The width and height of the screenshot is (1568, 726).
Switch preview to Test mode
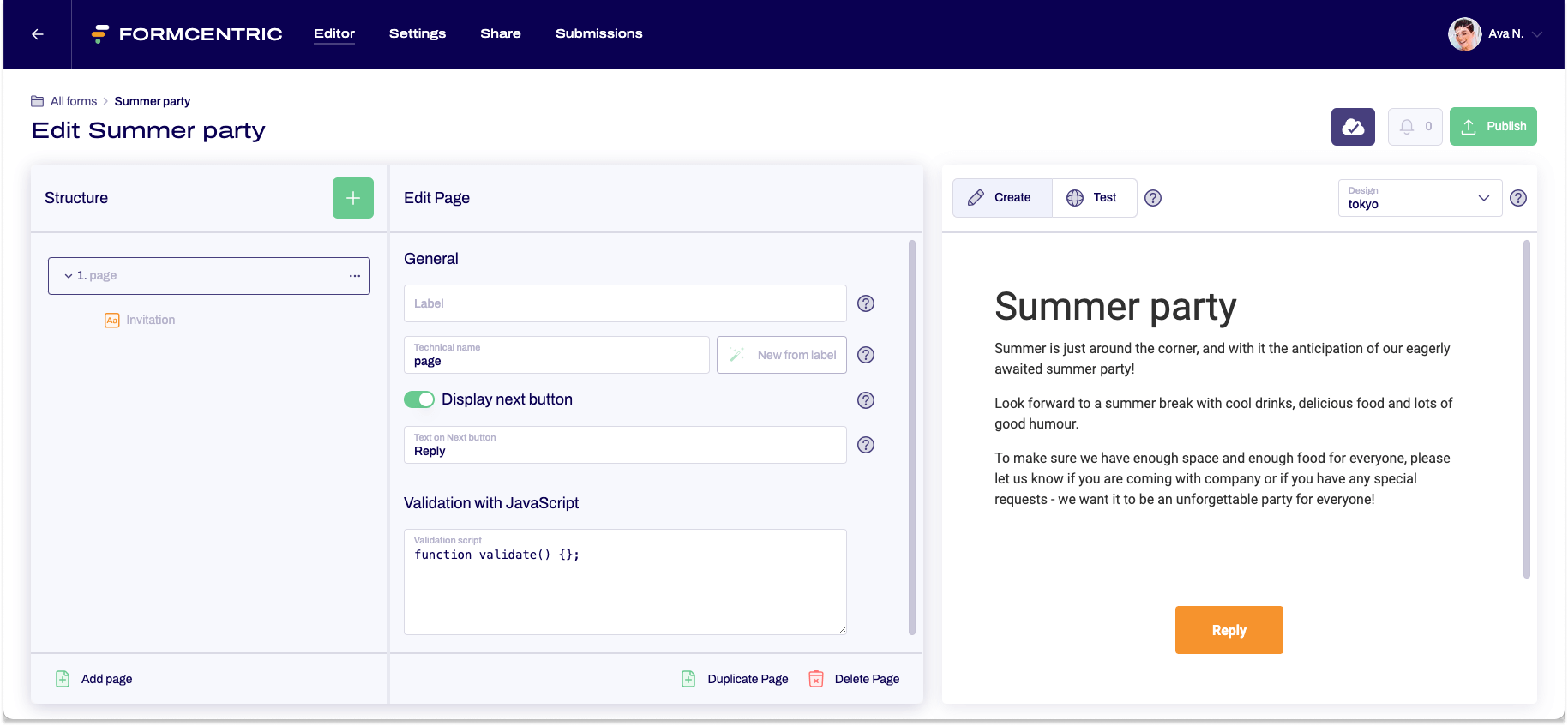point(1094,198)
